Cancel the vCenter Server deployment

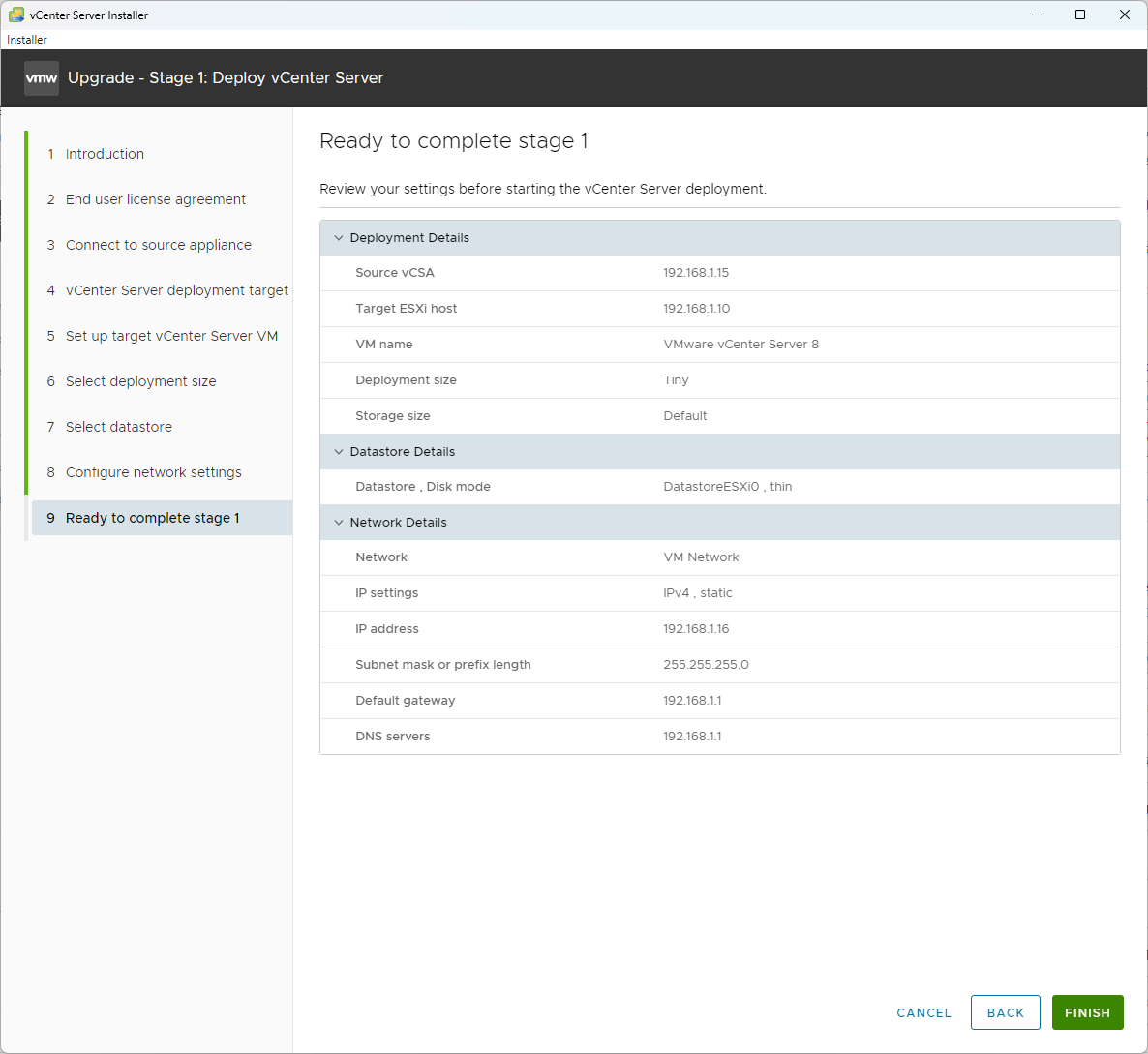pyautogui.click(x=922, y=1012)
